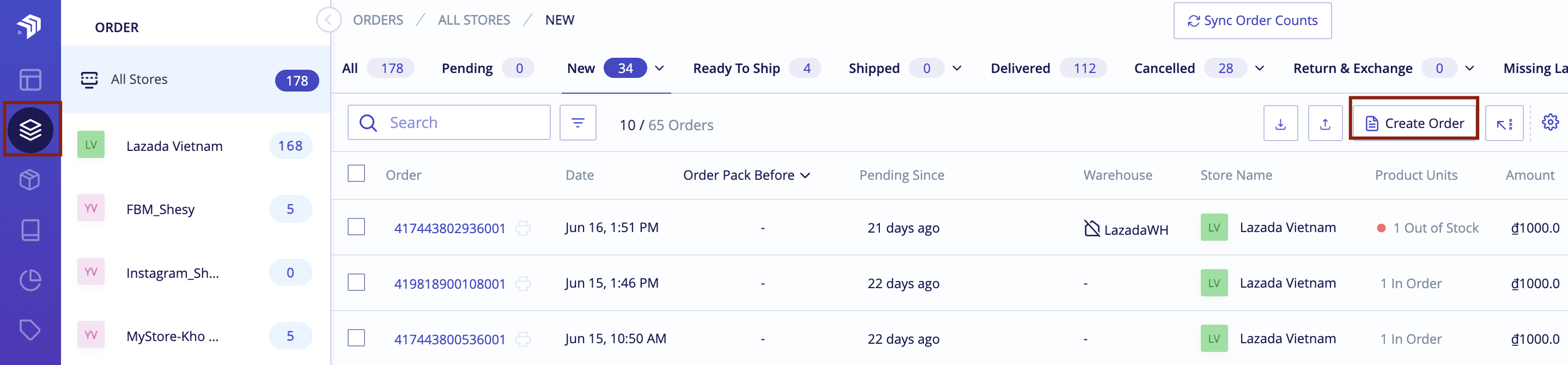Collapse the order side panel arrow
The image size is (1568, 365).
(x=329, y=20)
